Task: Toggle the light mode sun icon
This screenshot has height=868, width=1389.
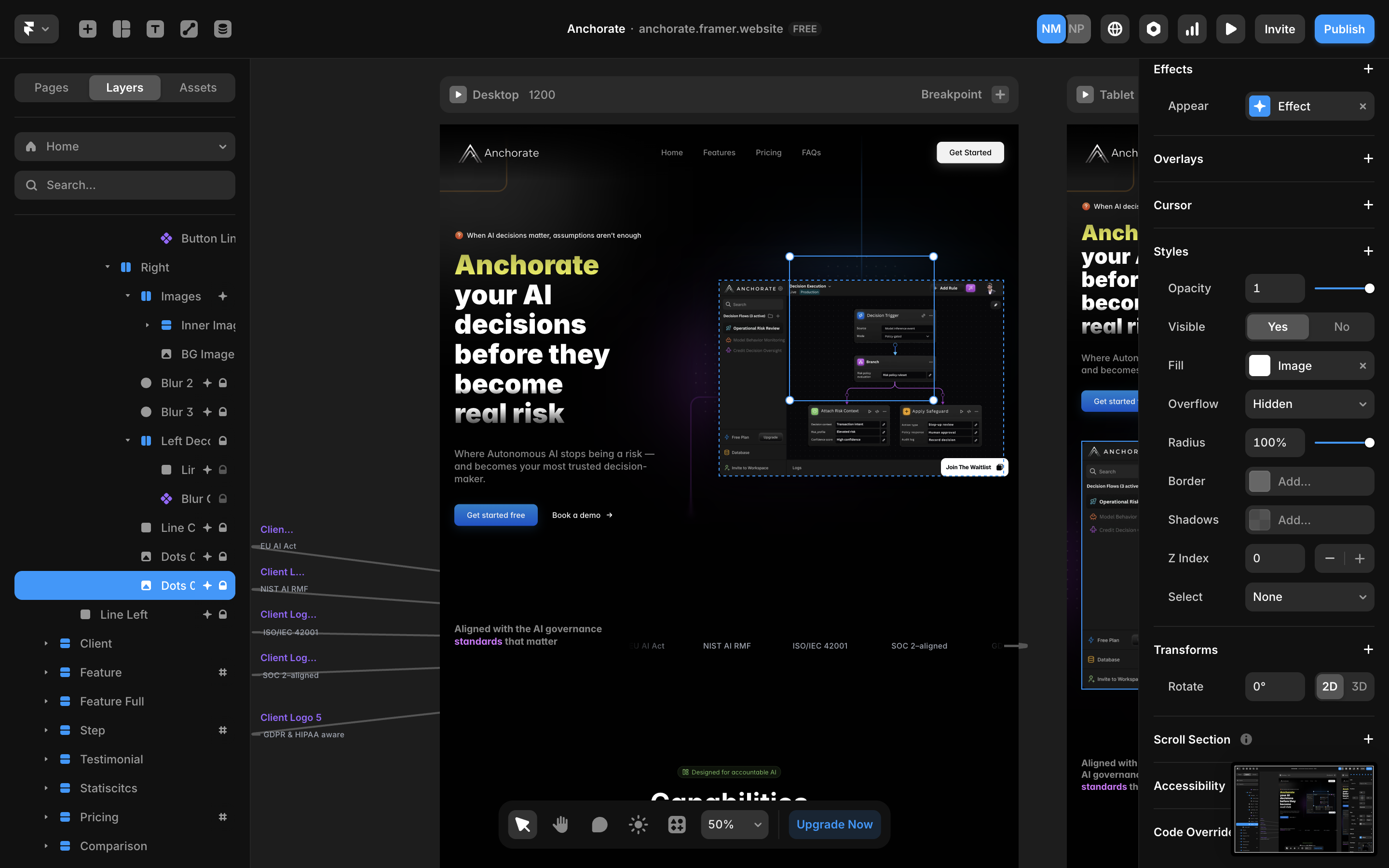Action: (638, 825)
